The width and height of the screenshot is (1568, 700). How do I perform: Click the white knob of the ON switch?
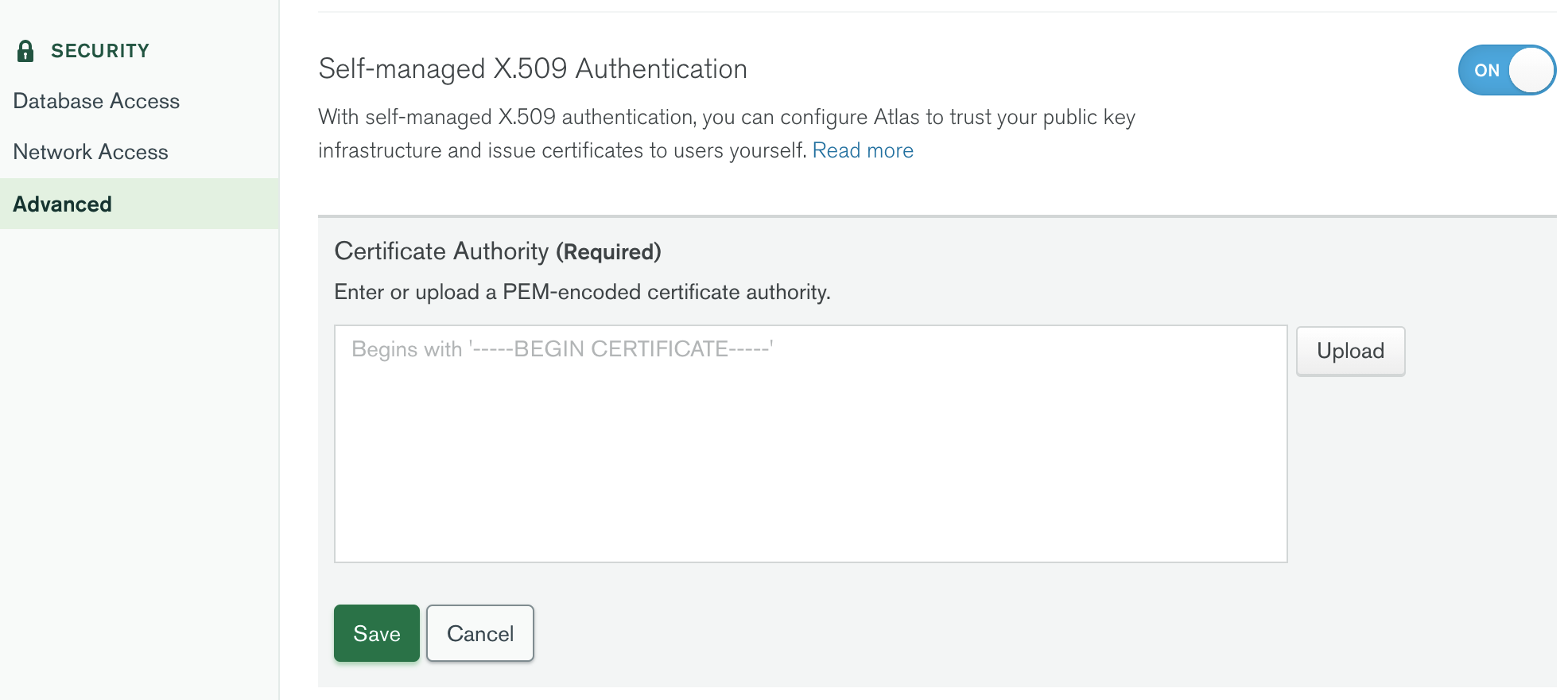(x=1531, y=70)
